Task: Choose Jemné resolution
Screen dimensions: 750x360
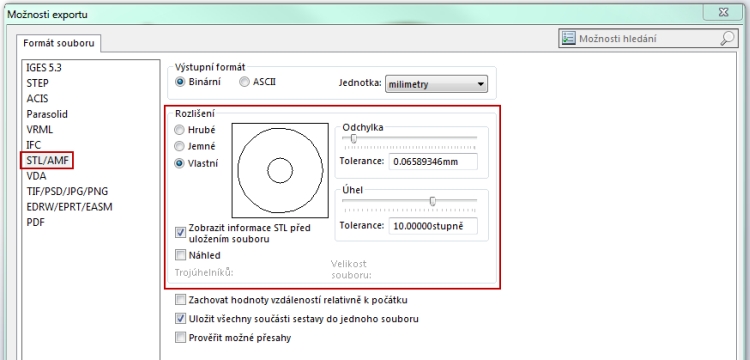Action: pyautogui.click(x=179, y=146)
